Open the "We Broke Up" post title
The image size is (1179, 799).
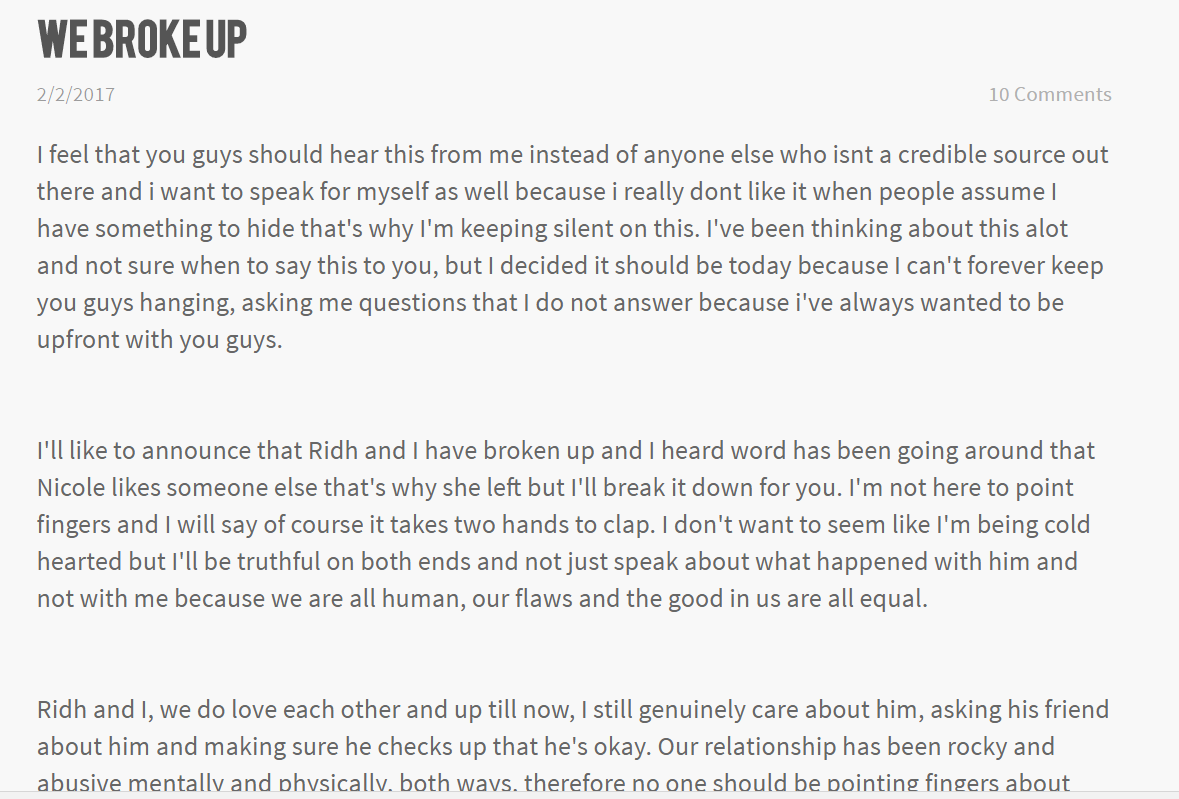point(142,40)
